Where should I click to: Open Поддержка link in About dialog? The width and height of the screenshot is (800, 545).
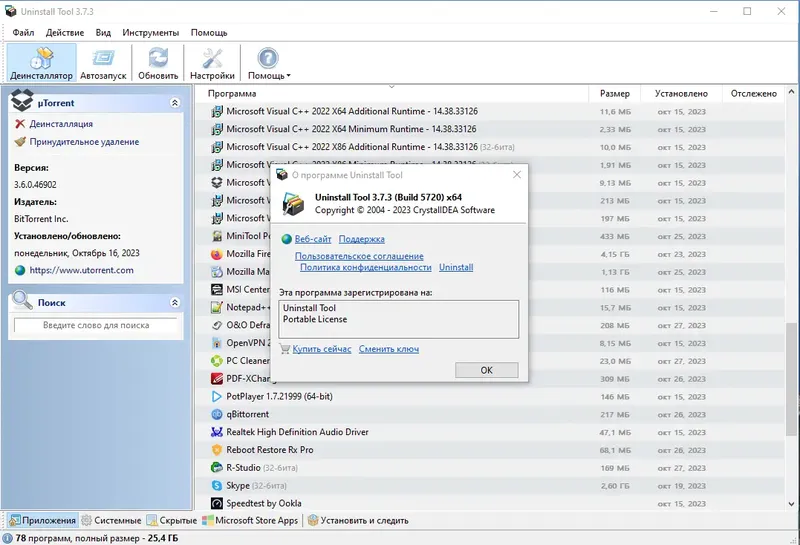pyautogui.click(x=362, y=239)
